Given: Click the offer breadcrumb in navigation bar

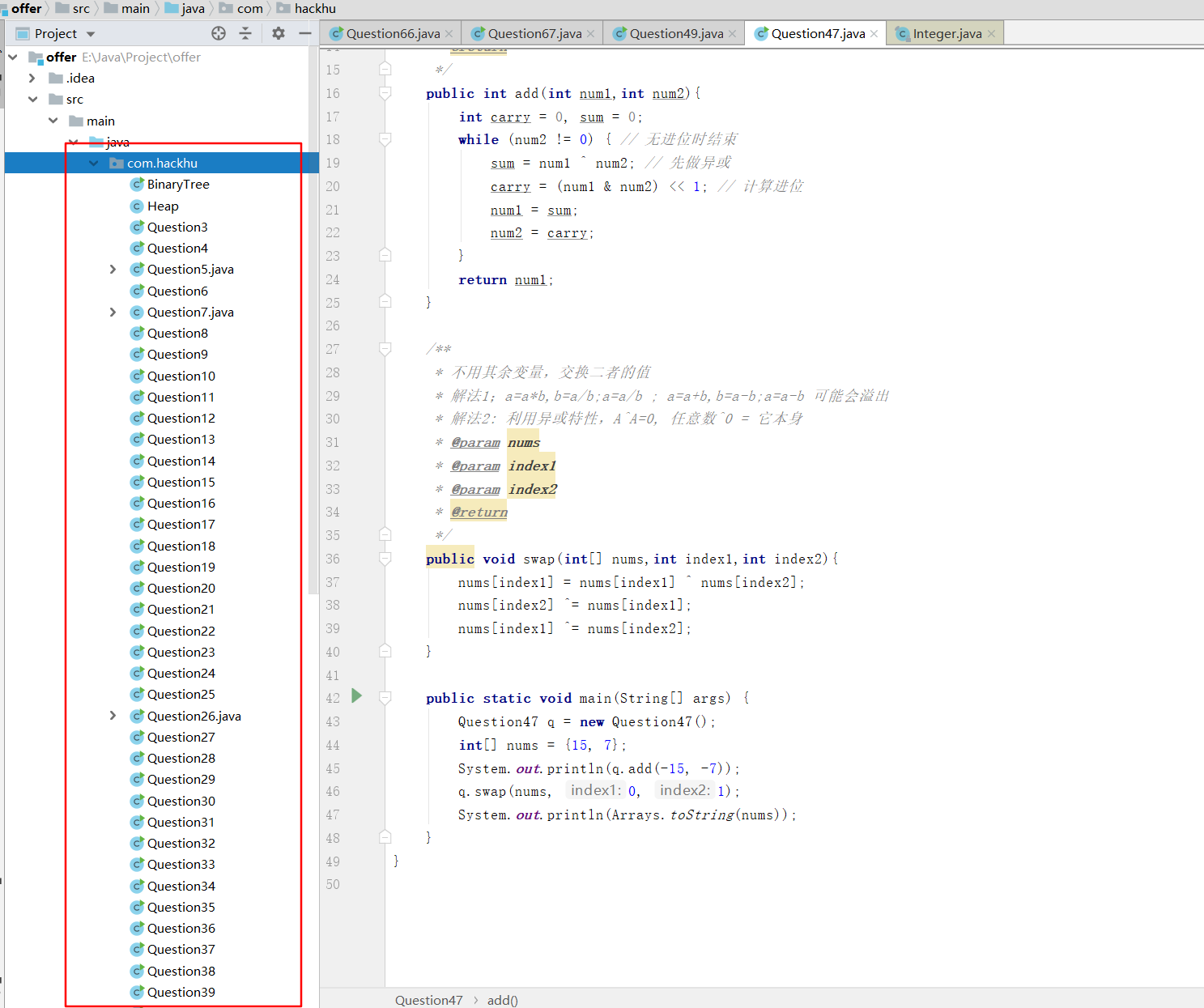Looking at the screenshot, I should (26, 8).
